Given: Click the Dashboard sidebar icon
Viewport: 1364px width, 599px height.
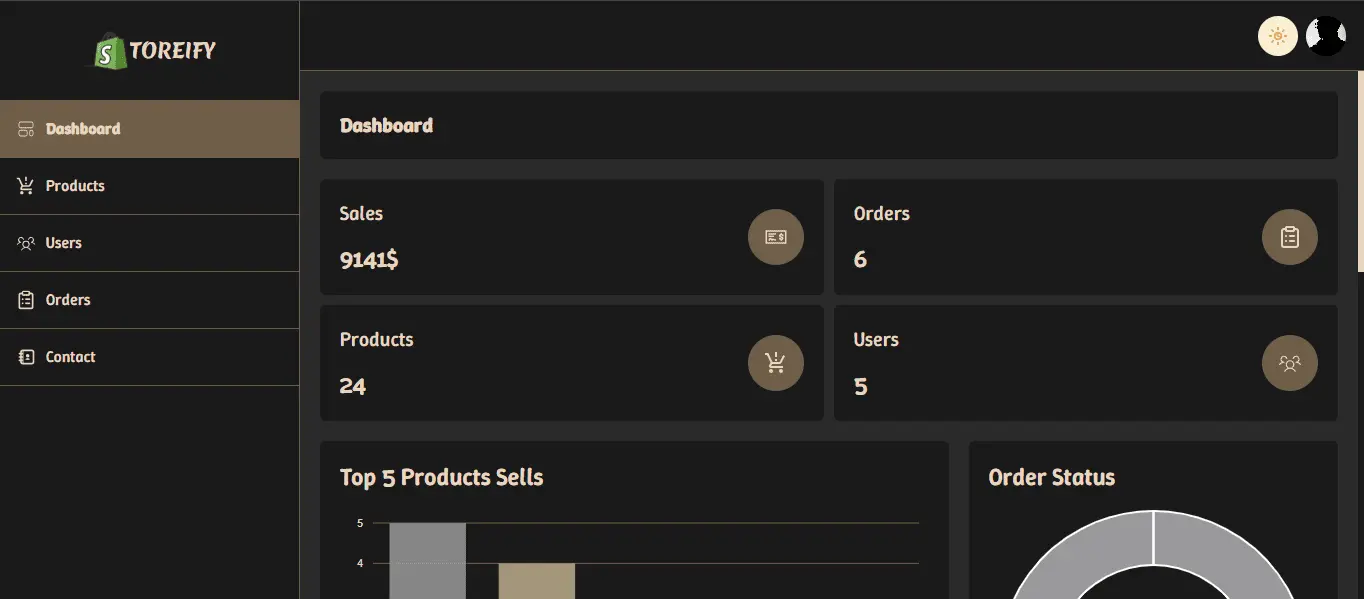Looking at the screenshot, I should pos(26,129).
